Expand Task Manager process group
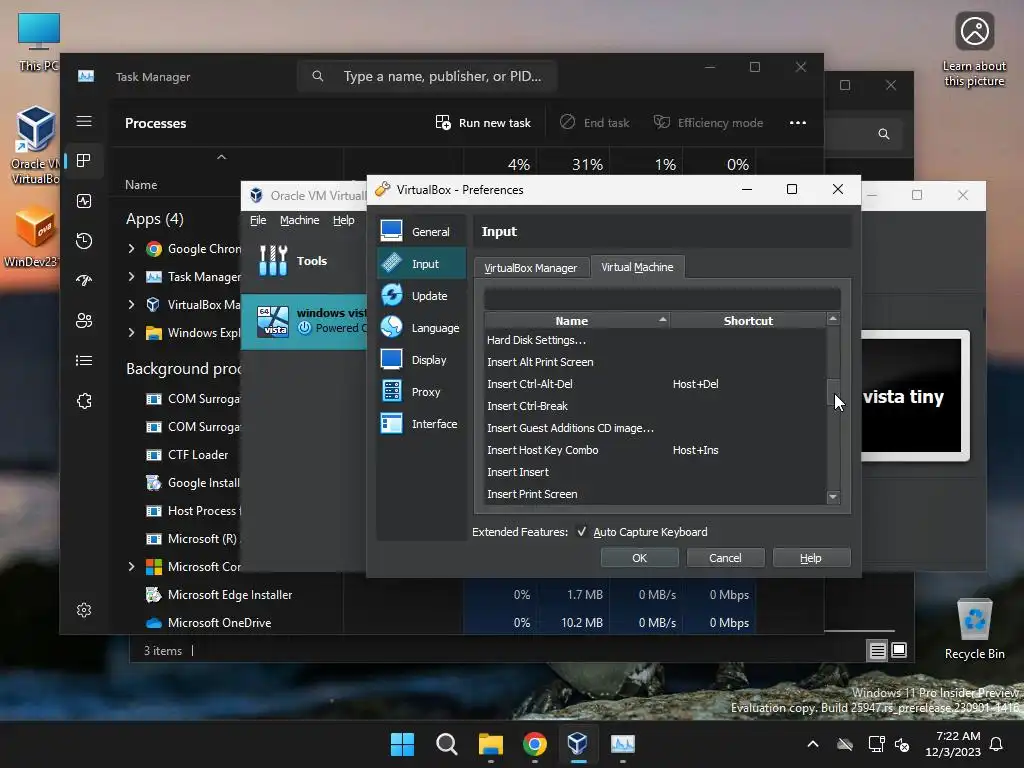Viewport: 1024px width, 768px height. [x=131, y=276]
